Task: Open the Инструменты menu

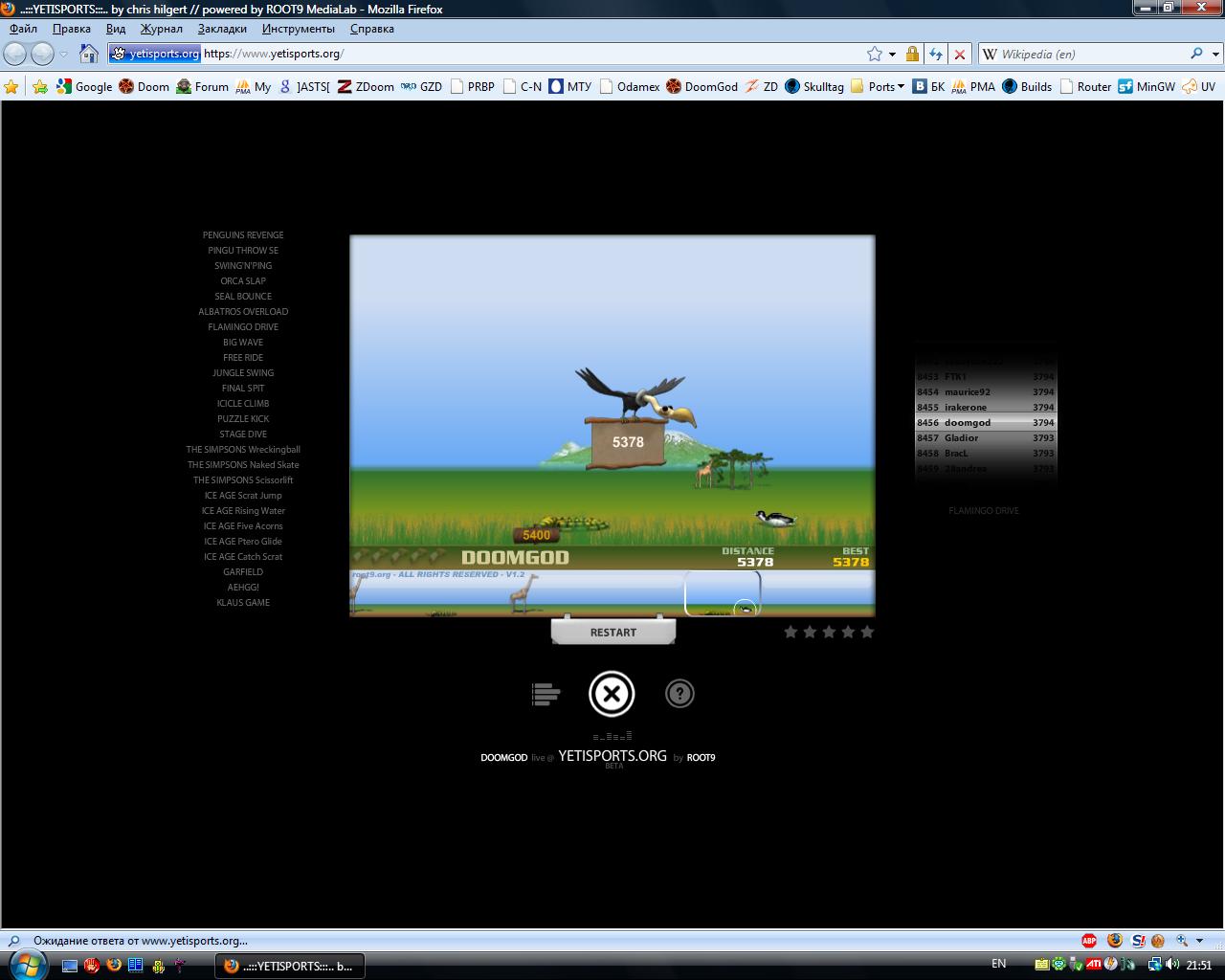Action: [298, 29]
